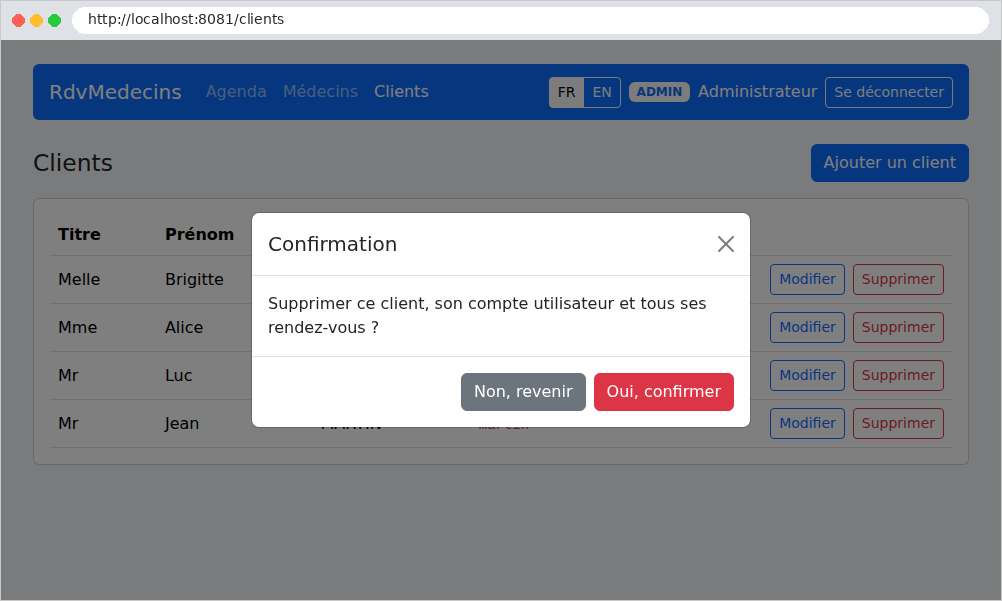Image resolution: width=1002 pixels, height=601 pixels.
Task: Go to the Clients nav item
Action: pos(401,91)
